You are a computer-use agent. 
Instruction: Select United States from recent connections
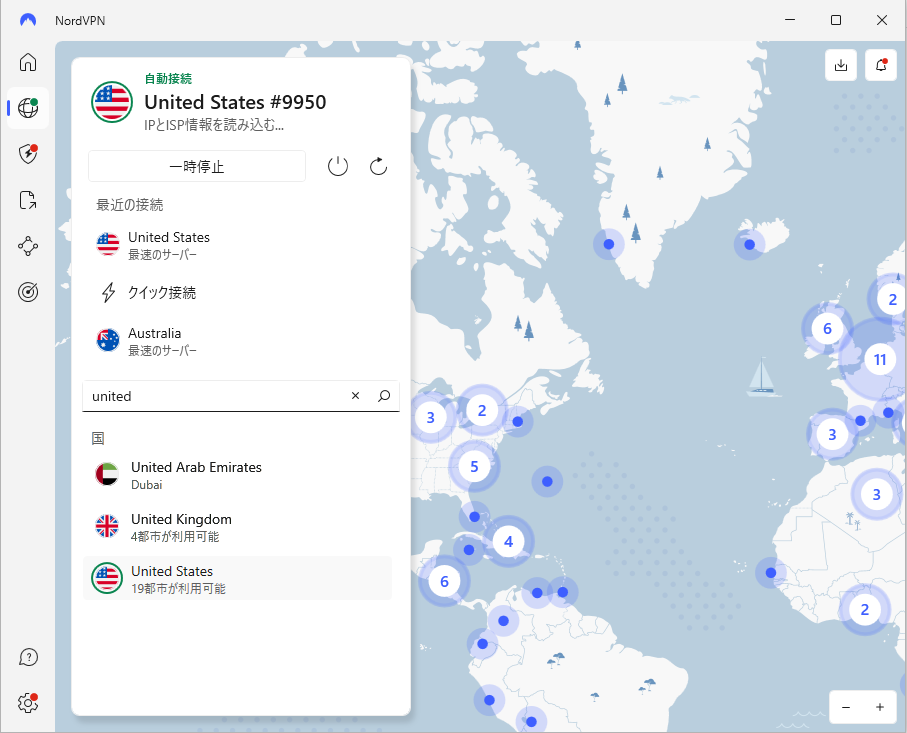(x=241, y=245)
